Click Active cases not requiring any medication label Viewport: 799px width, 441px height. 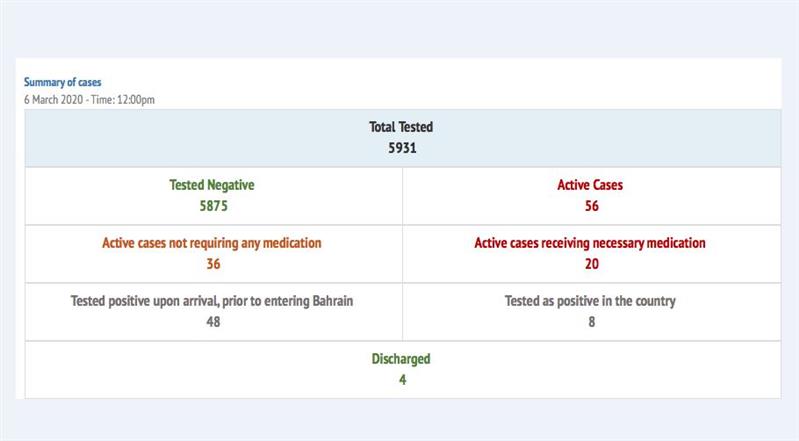[212, 243]
